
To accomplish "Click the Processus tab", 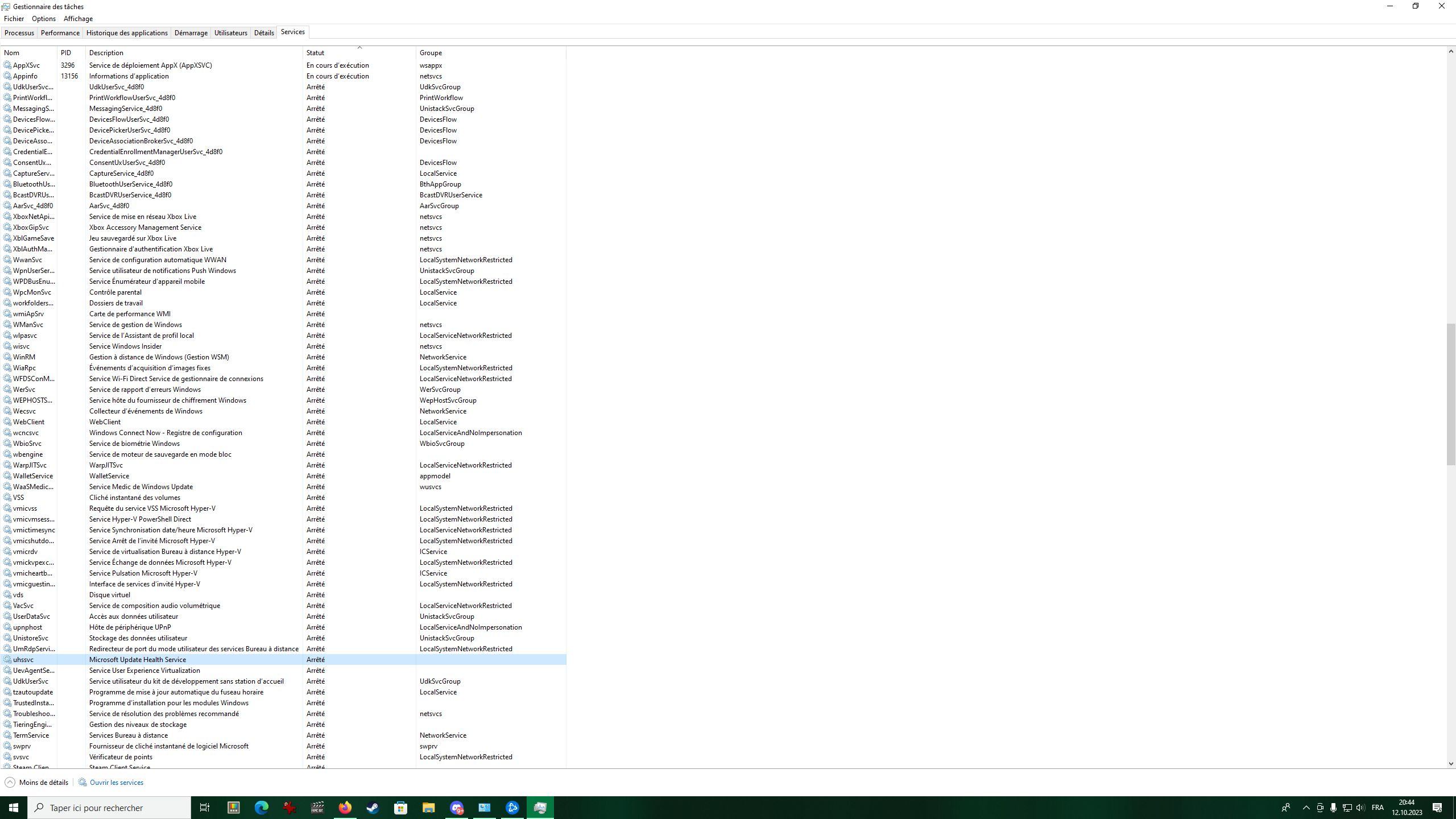I will (19, 32).
